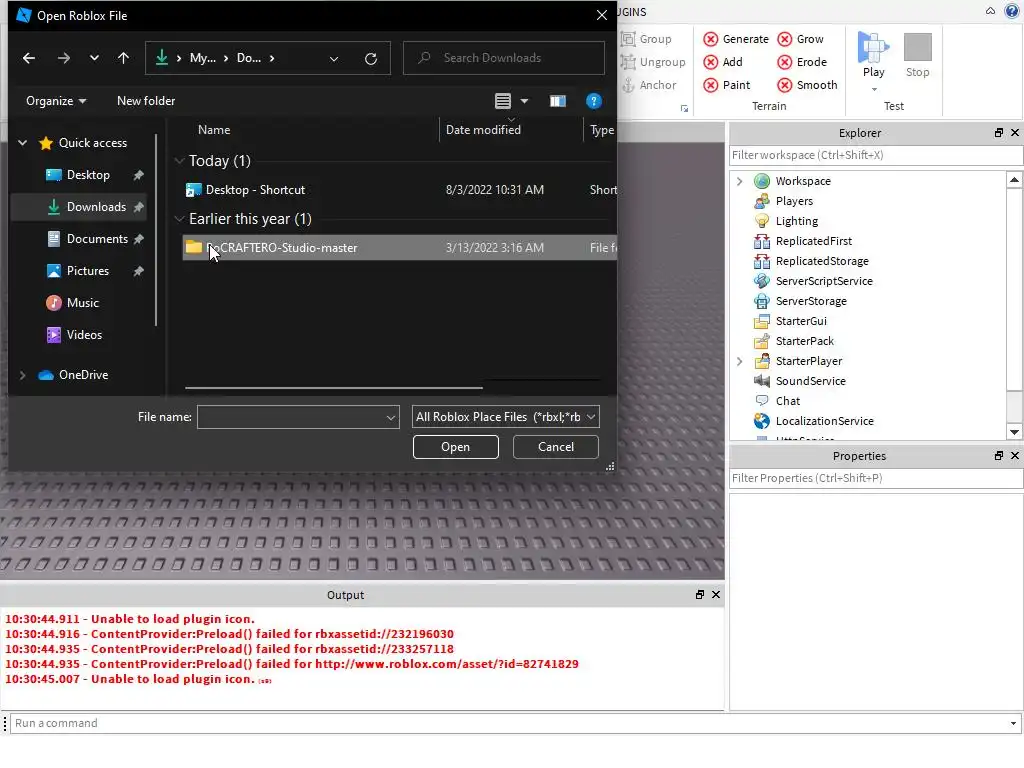Click the Search Downloads field

[x=504, y=58]
